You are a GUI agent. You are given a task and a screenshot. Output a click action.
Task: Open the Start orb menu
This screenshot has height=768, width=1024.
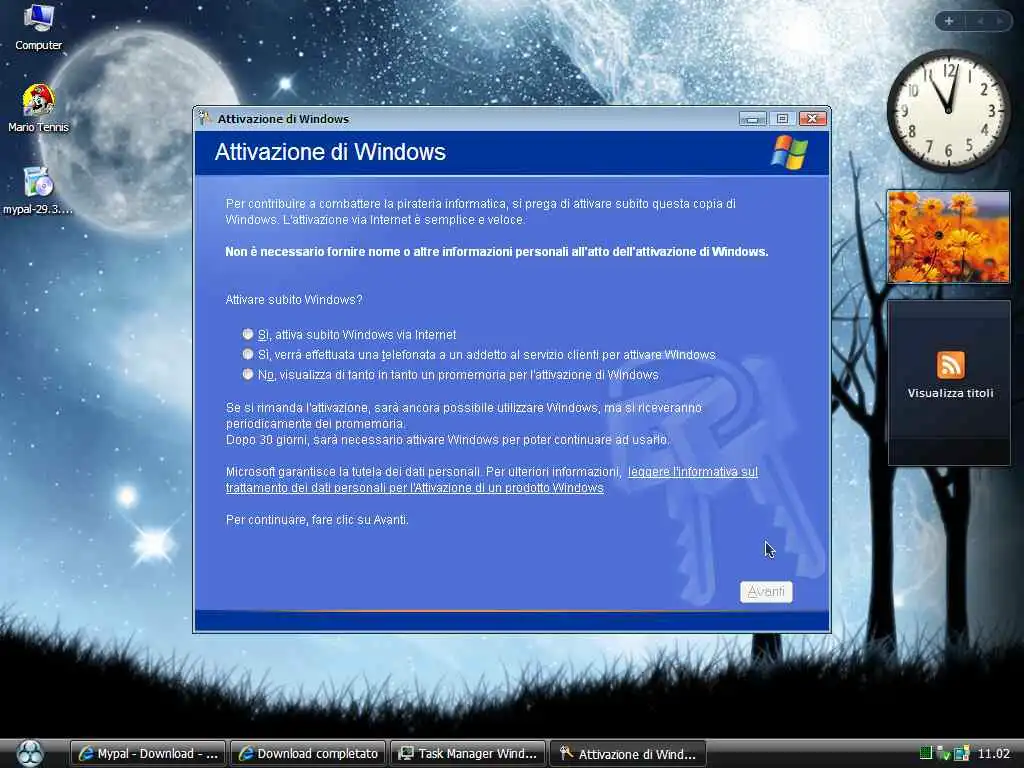tap(30, 753)
